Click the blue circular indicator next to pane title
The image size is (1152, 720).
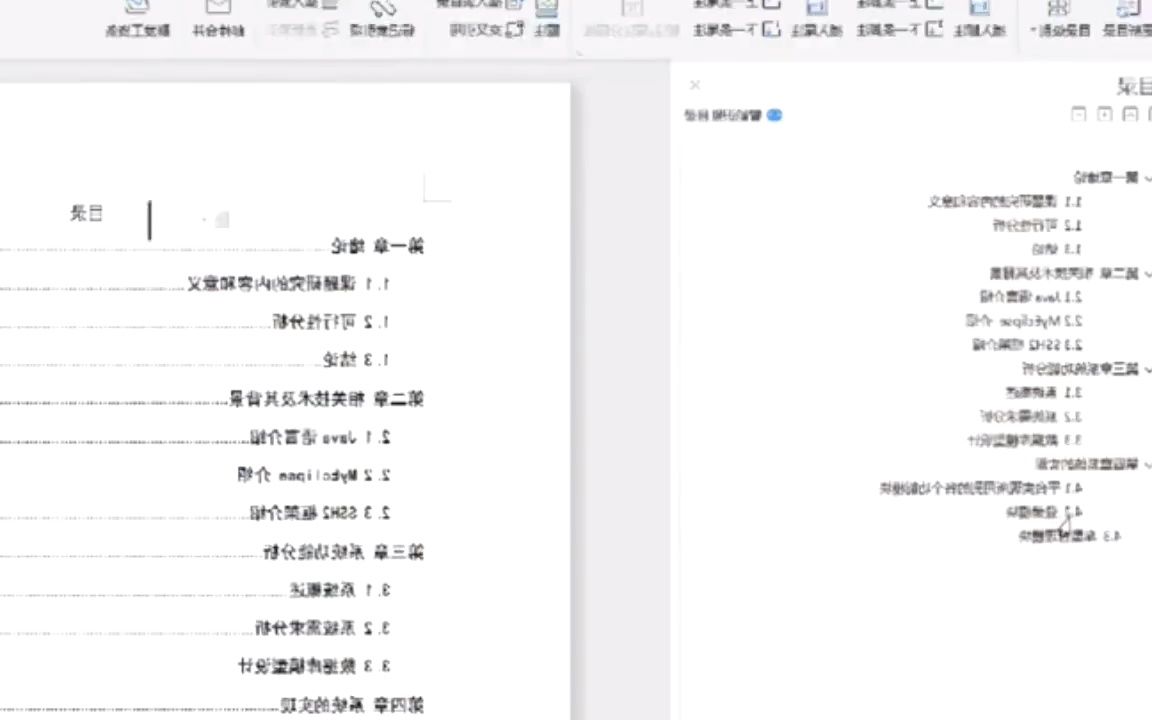(774, 114)
